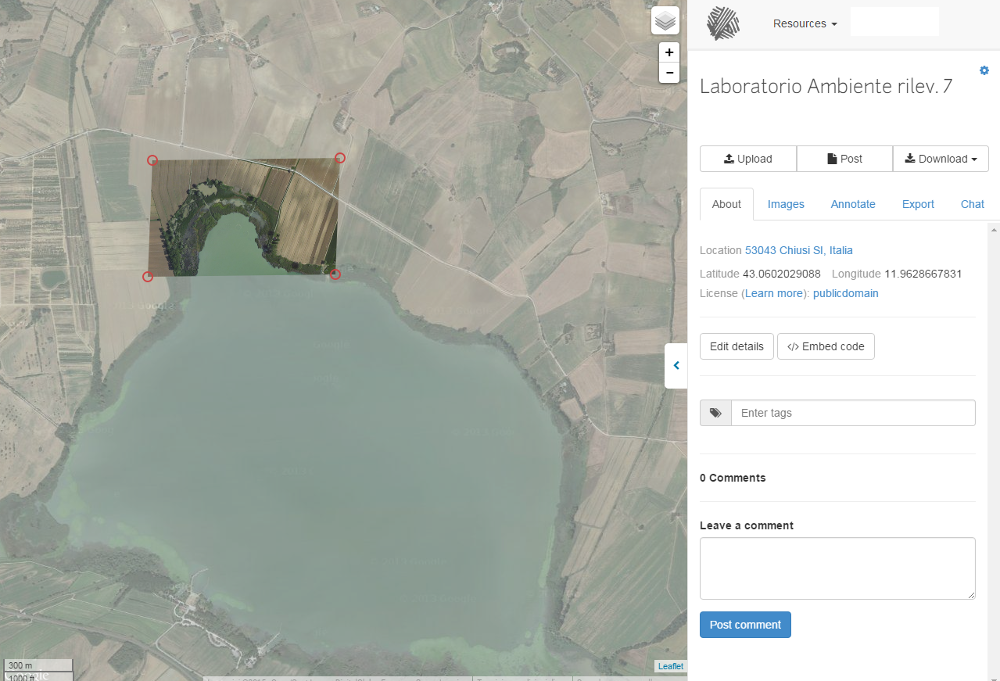Click the 300 m map scale bar

pos(37,666)
